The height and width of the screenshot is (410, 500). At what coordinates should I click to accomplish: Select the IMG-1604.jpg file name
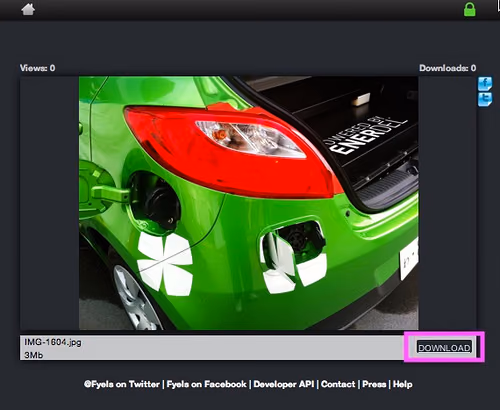point(53,342)
